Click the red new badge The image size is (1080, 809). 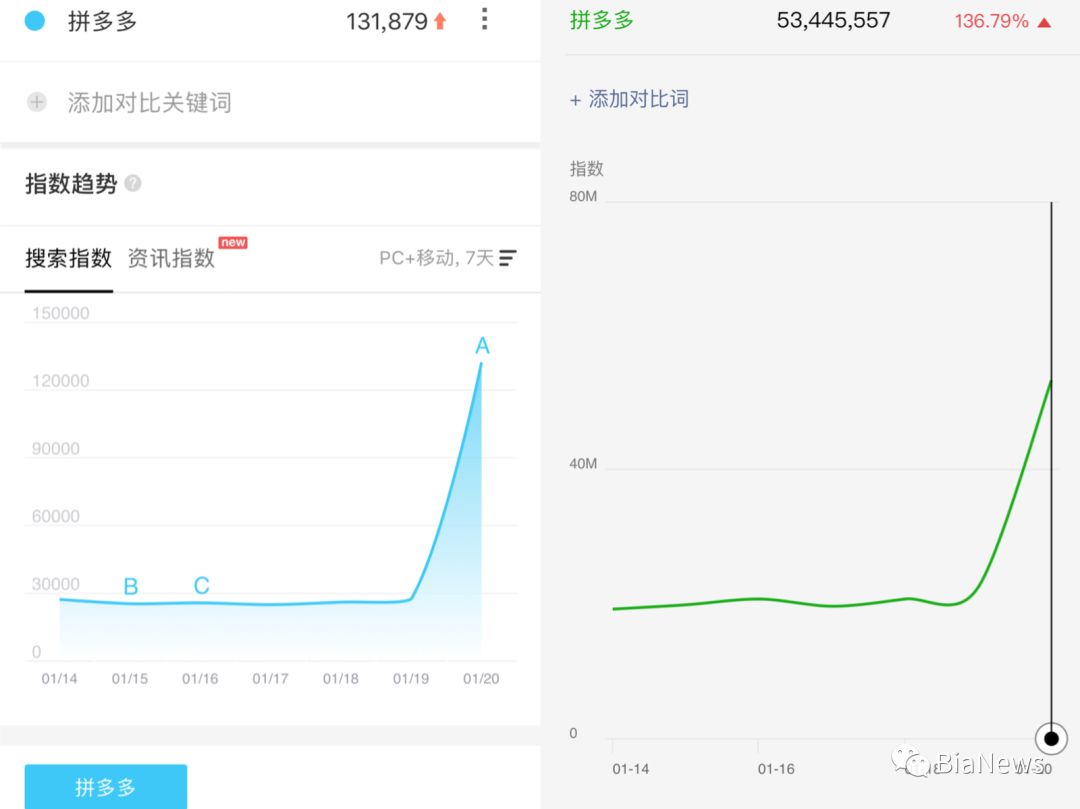tap(233, 243)
